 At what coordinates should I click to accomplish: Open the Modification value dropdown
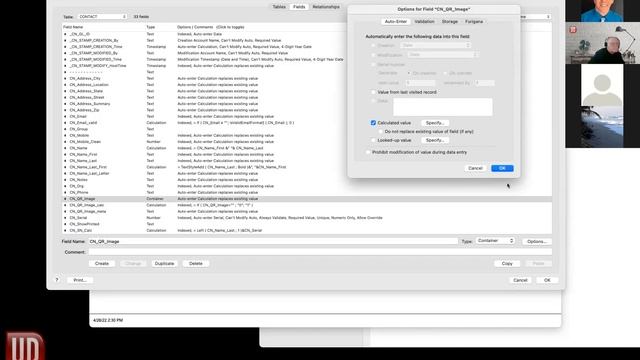coord(442,55)
